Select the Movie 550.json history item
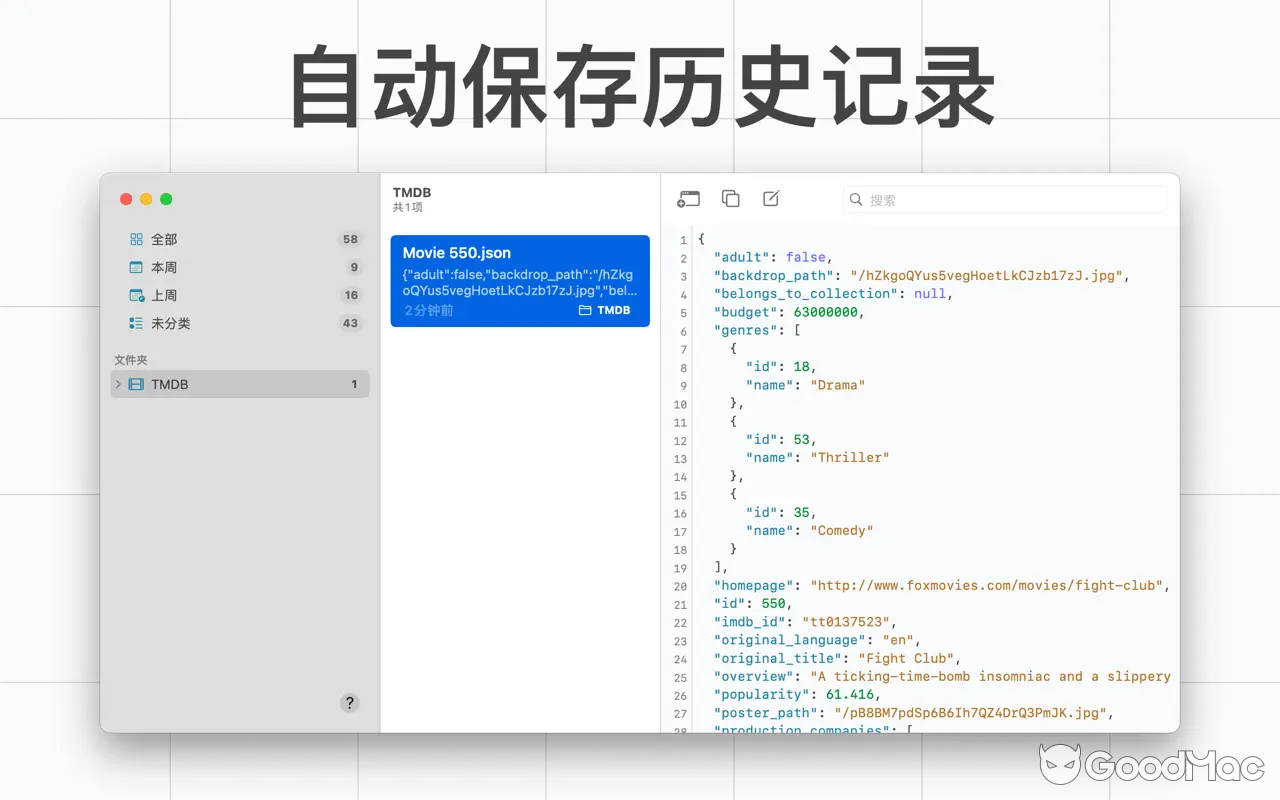The width and height of the screenshot is (1280, 800). (x=520, y=280)
